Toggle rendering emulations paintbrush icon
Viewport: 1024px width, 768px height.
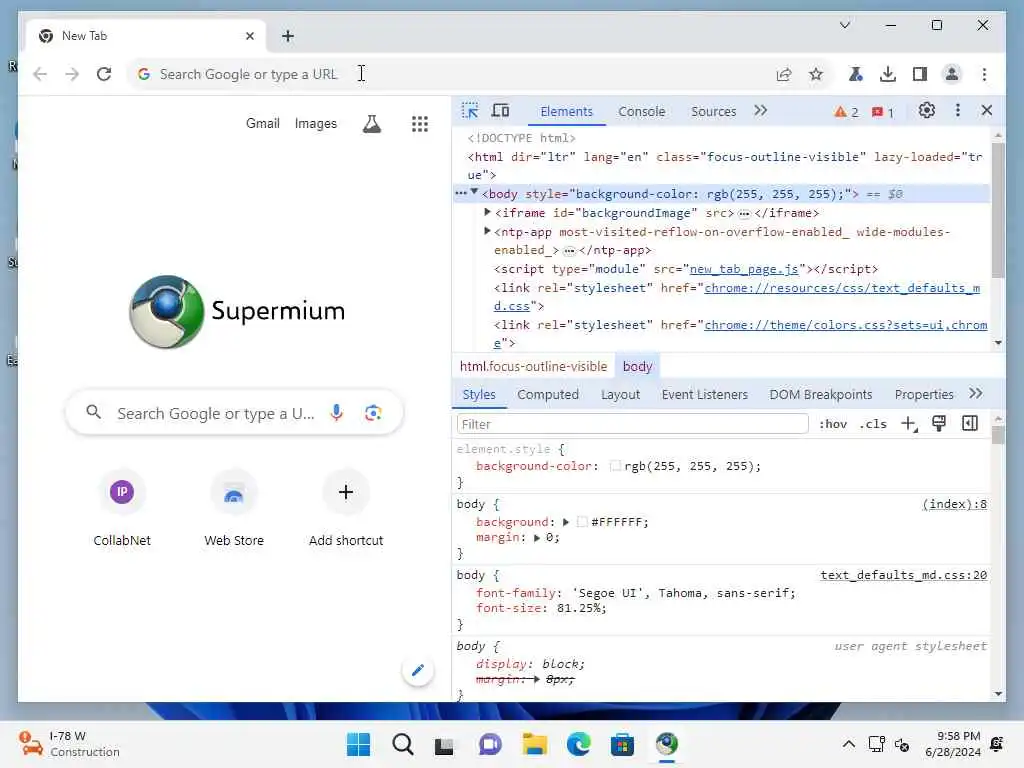938,424
